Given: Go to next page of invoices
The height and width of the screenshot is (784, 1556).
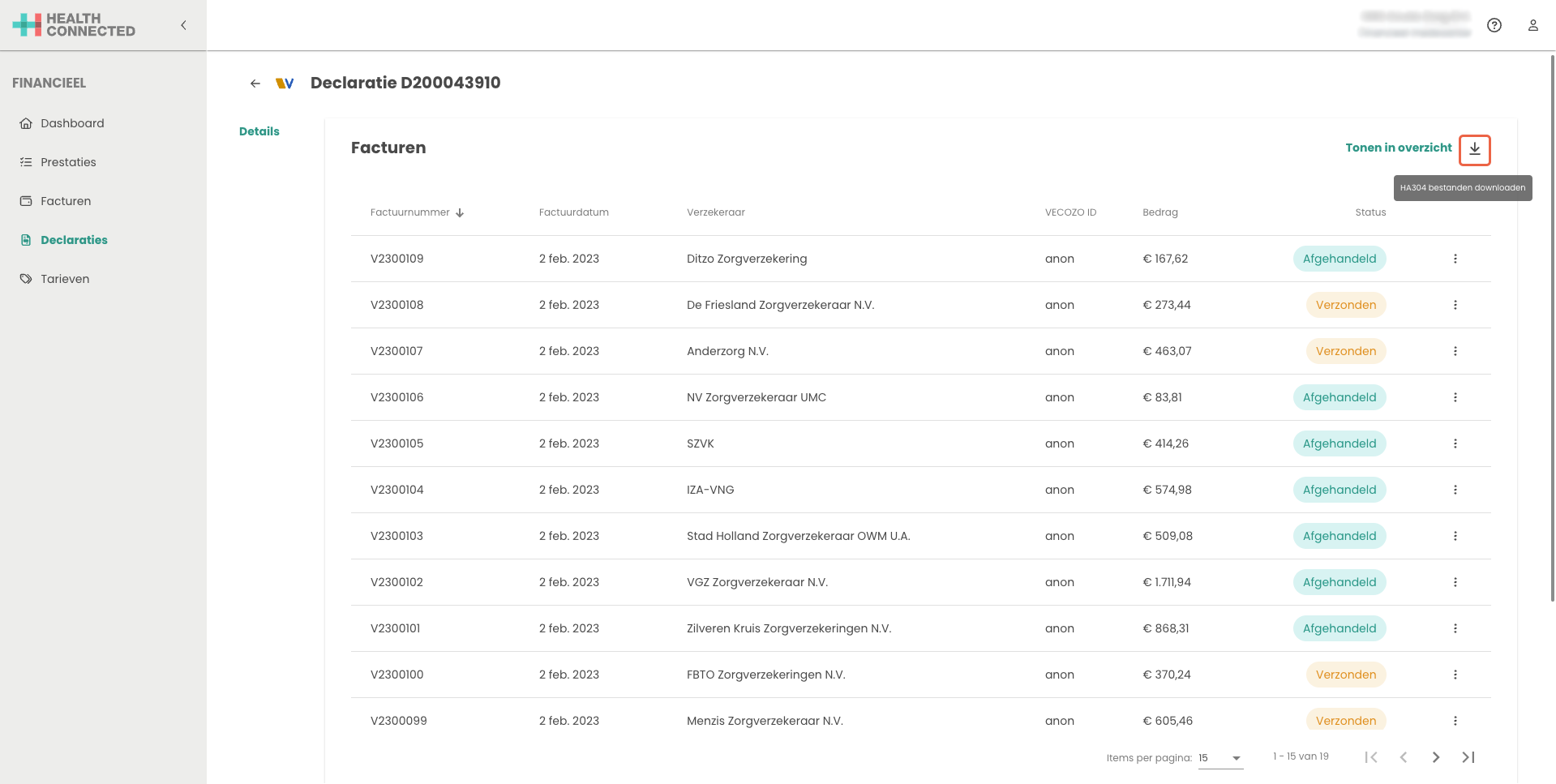Looking at the screenshot, I should click(x=1435, y=757).
